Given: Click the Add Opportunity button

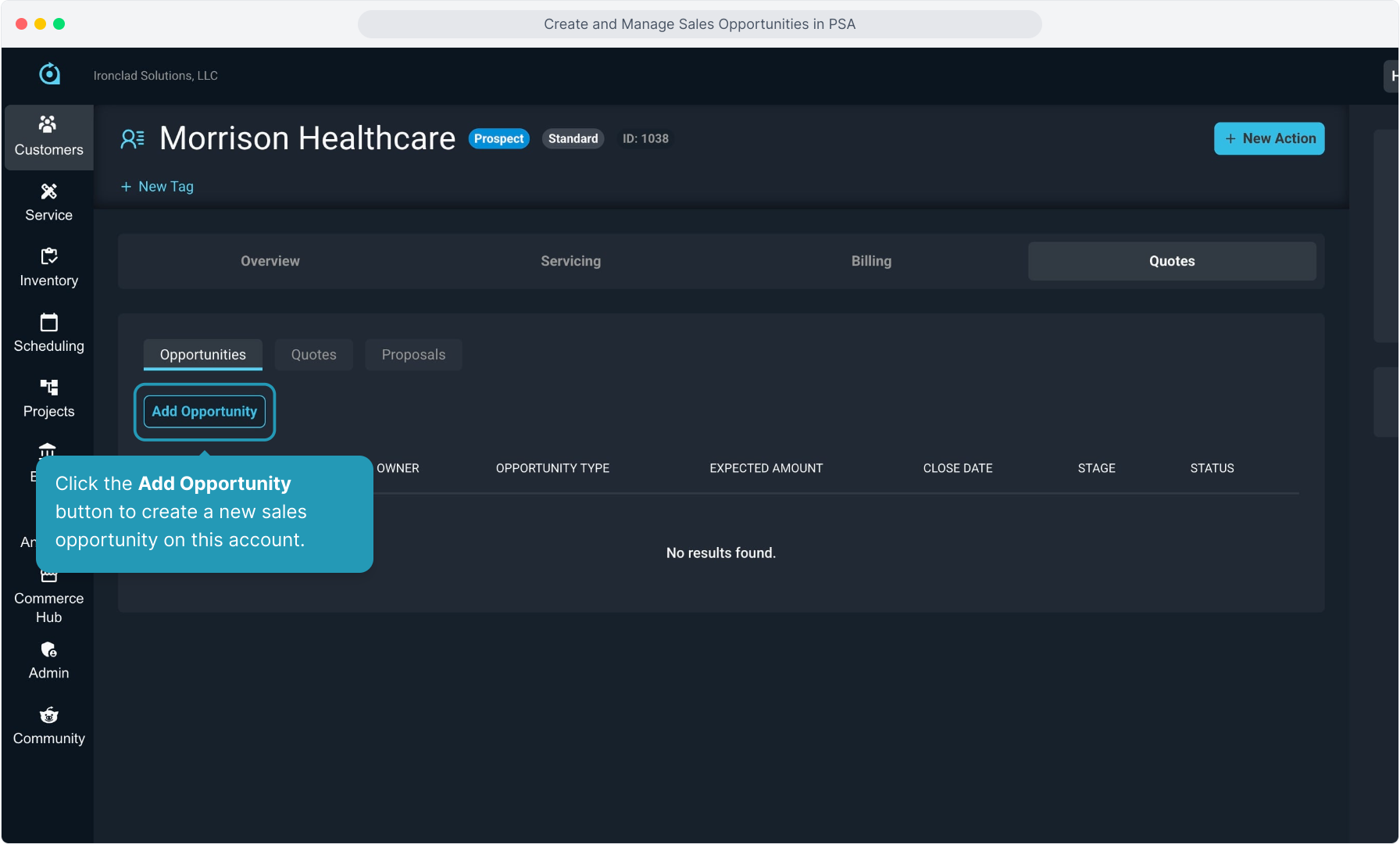Looking at the screenshot, I should [205, 412].
